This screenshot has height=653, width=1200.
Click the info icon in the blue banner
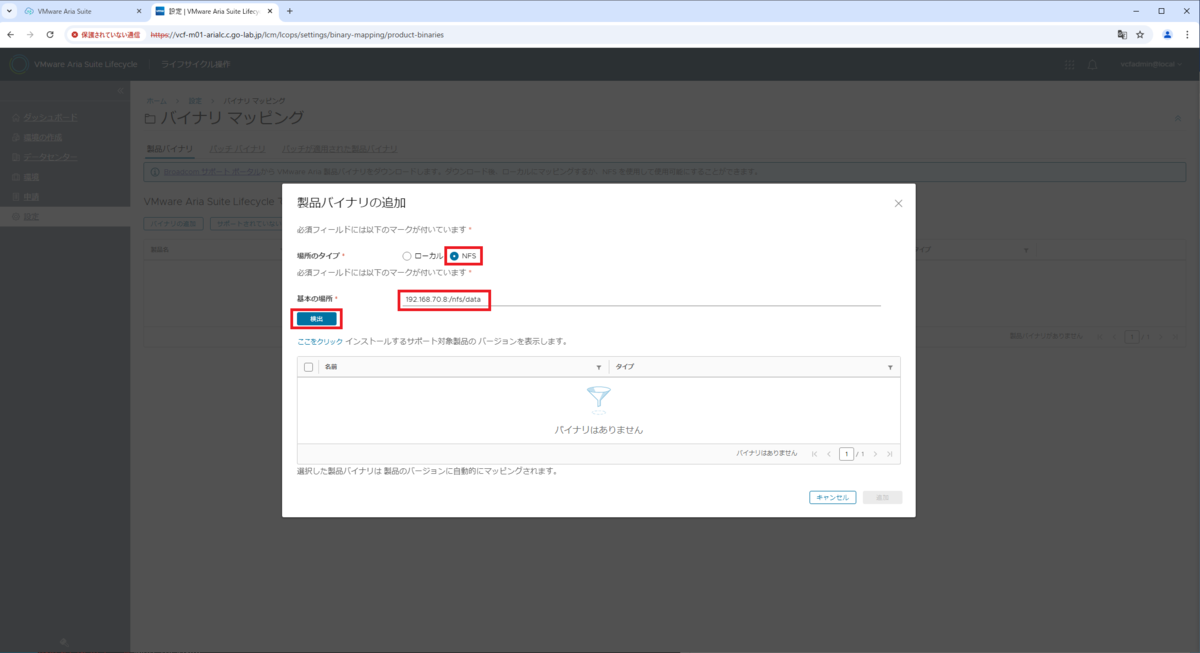click(x=155, y=172)
